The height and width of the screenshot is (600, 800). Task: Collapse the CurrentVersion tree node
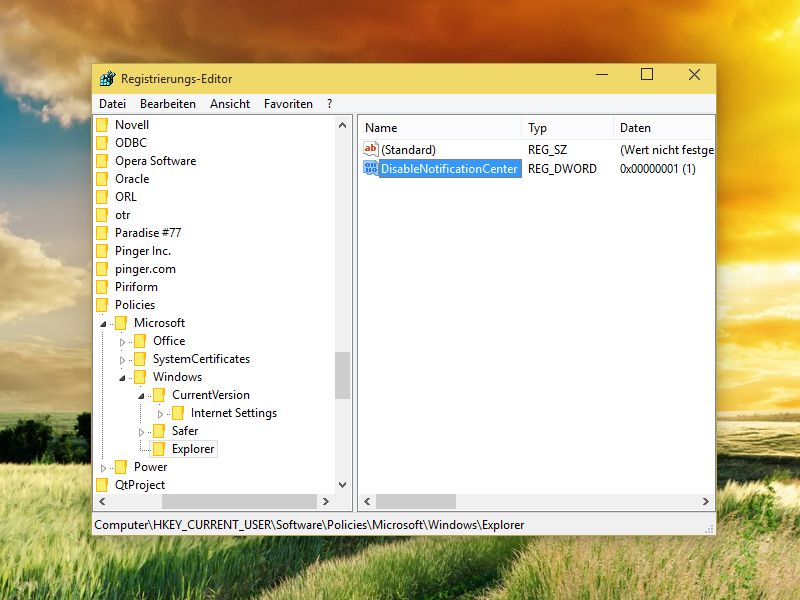[x=141, y=396]
